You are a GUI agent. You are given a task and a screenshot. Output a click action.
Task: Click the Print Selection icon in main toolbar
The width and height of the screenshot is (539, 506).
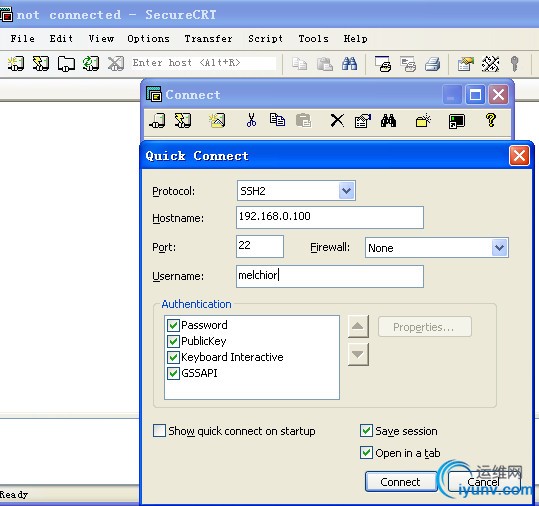click(408, 64)
